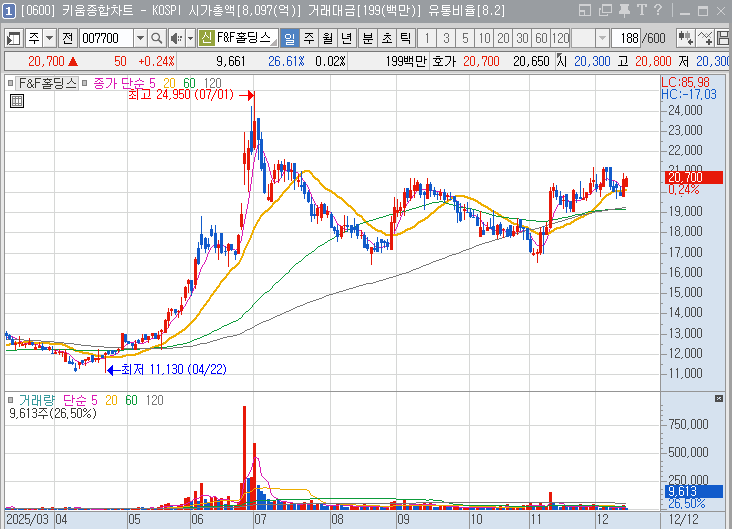Select the 60 interval tab
732x529 pixels.
(x=540, y=38)
